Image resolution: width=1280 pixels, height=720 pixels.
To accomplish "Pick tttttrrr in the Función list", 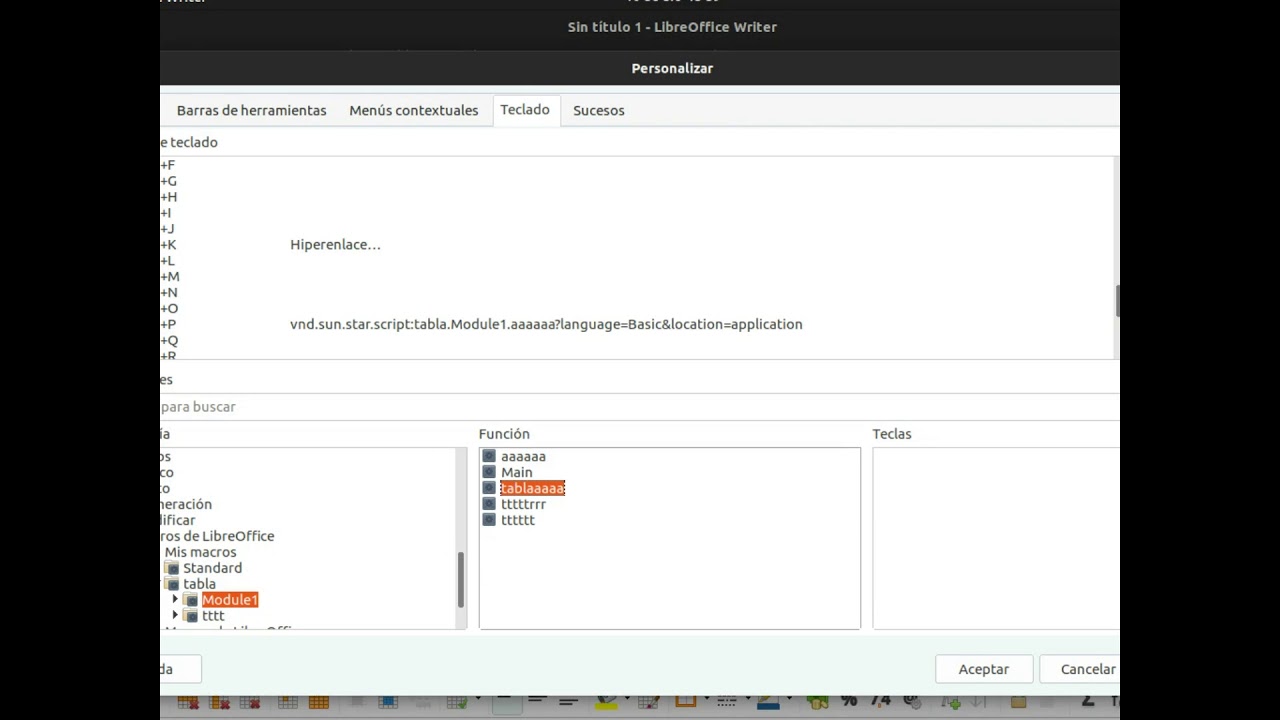I will point(523,504).
